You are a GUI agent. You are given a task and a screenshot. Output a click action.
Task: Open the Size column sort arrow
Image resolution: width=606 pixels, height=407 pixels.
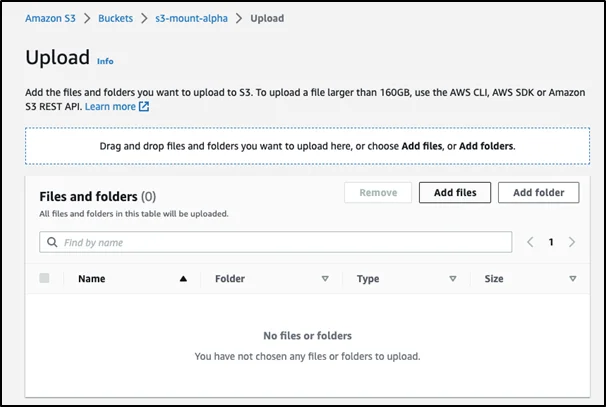pyautogui.click(x=572, y=279)
